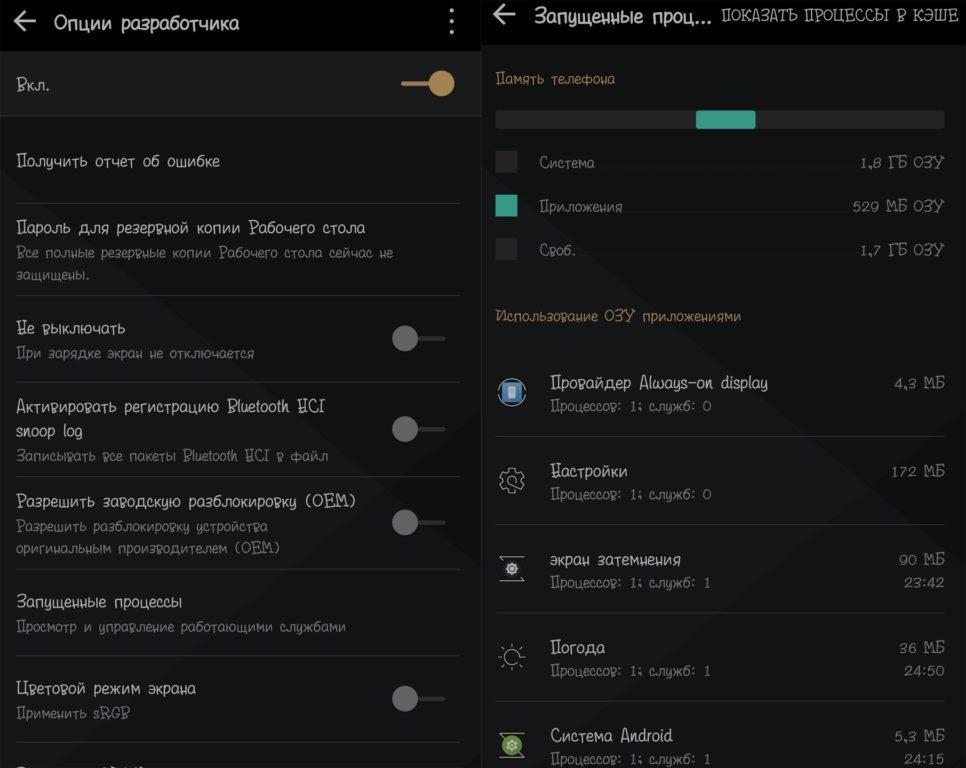The height and width of the screenshot is (768, 966).
Task: Open Настройки process using 172 МБ
Action: click(720, 481)
